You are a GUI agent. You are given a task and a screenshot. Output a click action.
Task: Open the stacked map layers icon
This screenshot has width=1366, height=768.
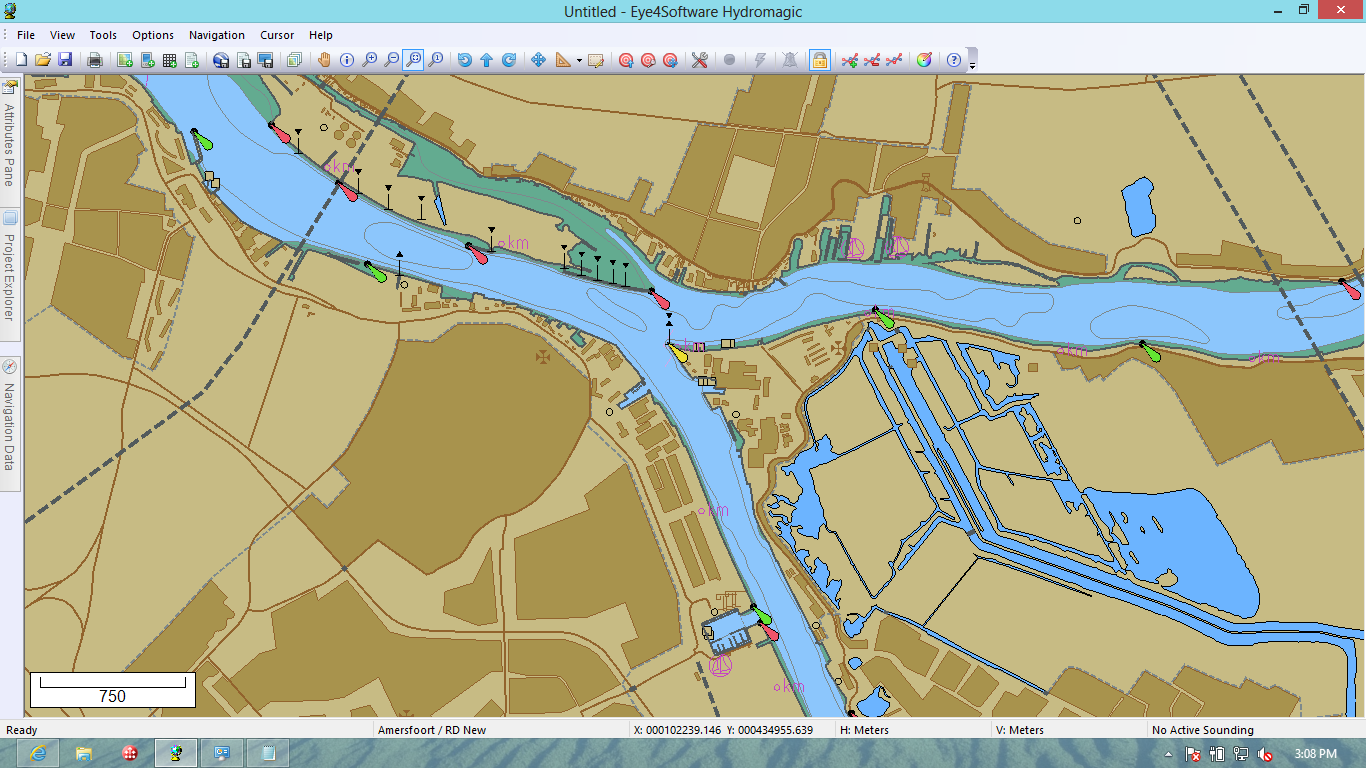click(294, 60)
